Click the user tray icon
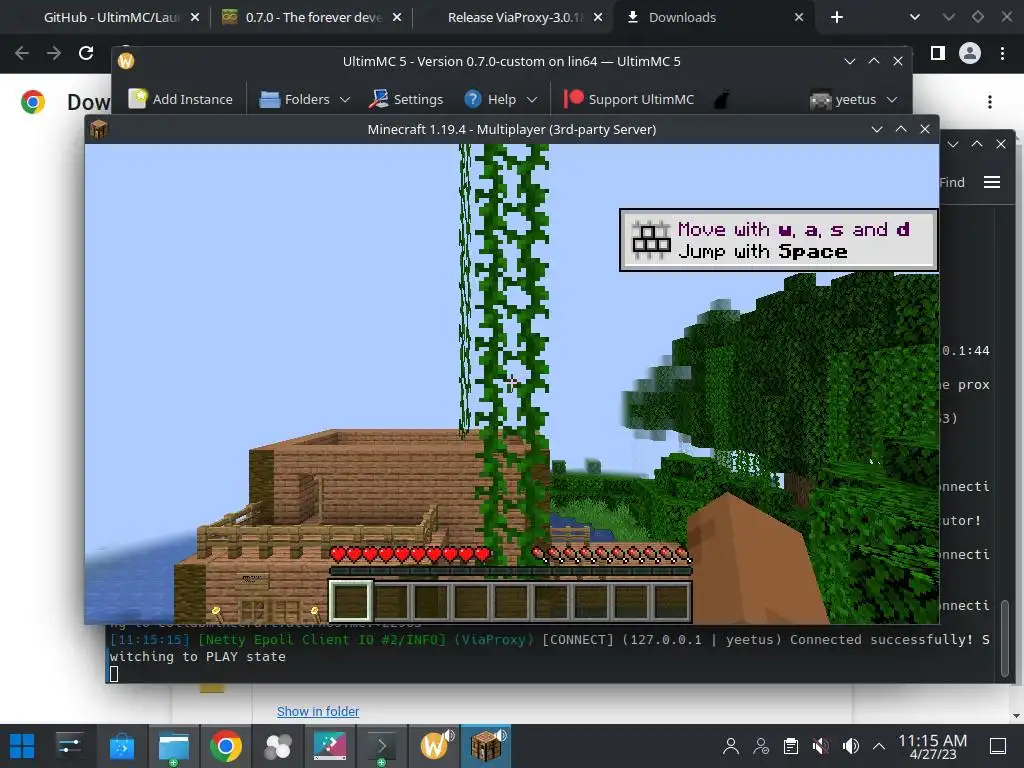Image resolution: width=1024 pixels, height=768 pixels. [x=731, y=746]
